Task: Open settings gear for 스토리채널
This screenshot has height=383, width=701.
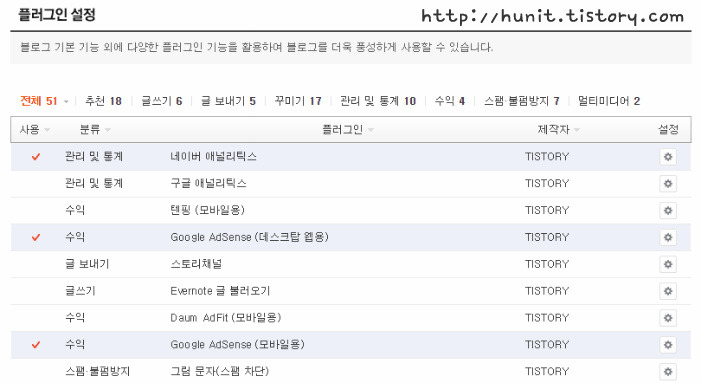Action: pyautogui.click(x=668, y=264)
